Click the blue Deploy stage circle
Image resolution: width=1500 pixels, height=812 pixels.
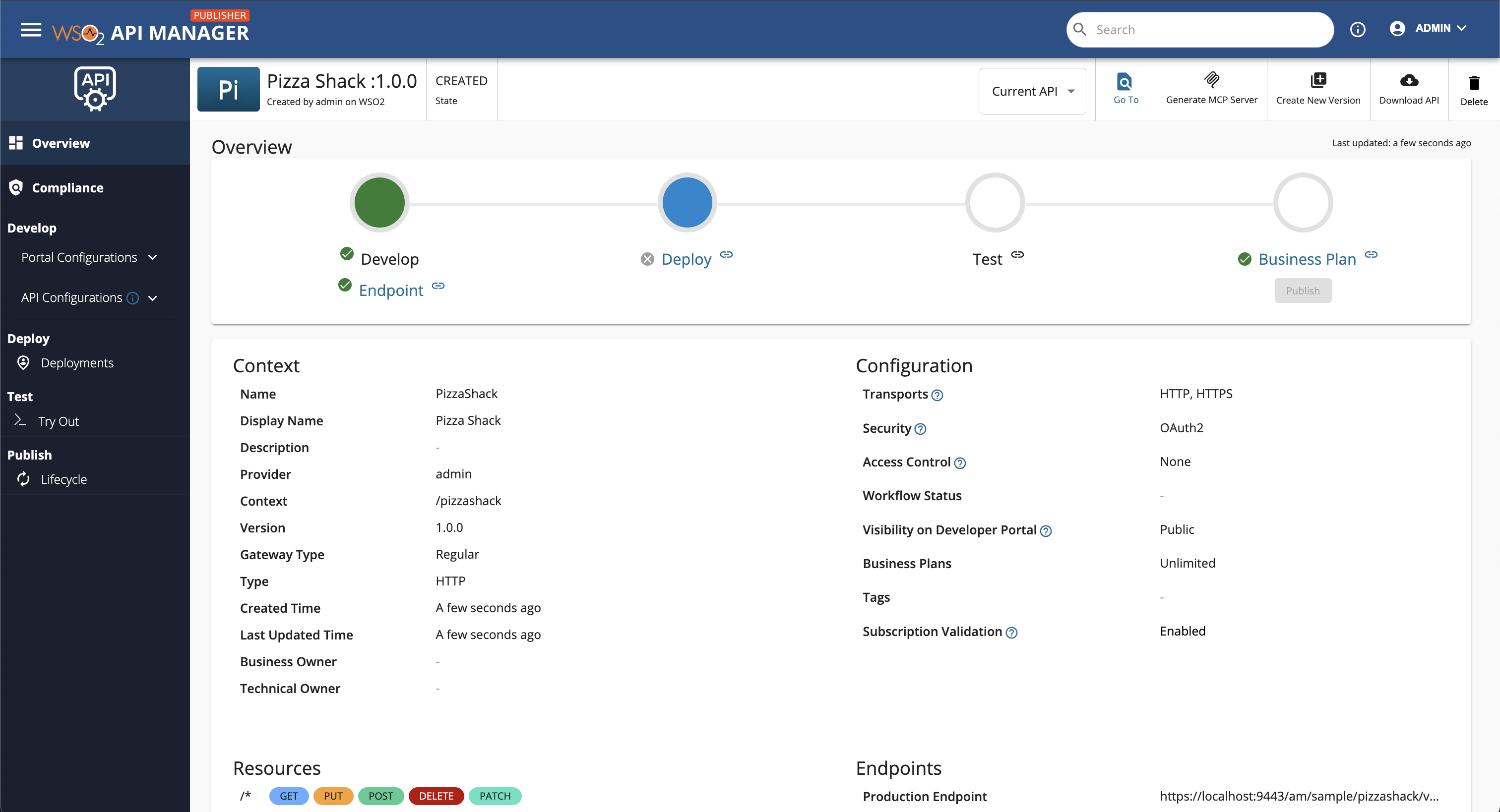687,202
